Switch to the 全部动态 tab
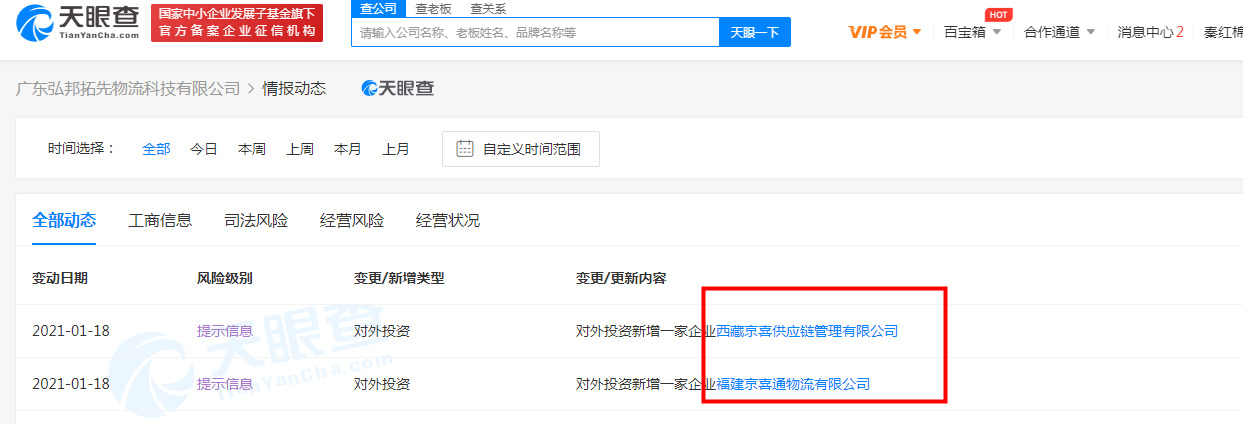The height and width of the screenshot is (424, 1243). coord(64,221)
